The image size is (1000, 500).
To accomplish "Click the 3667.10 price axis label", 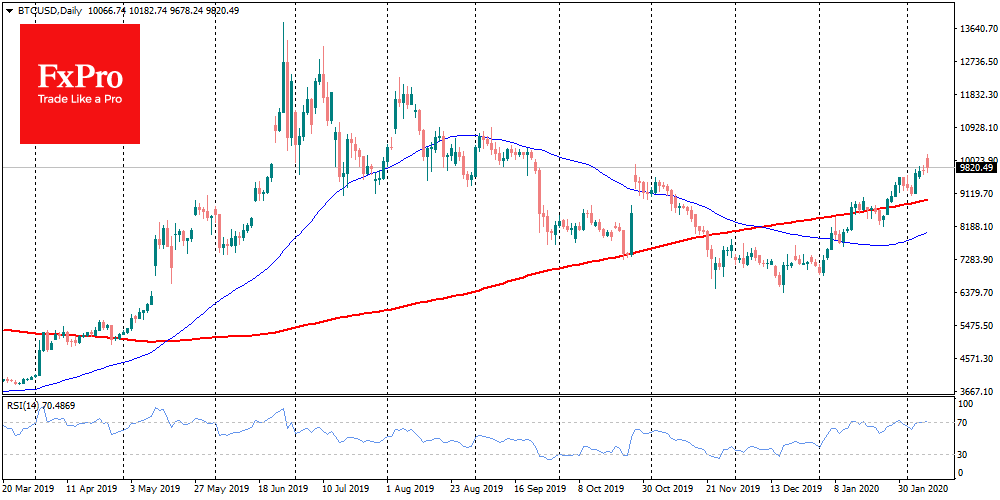I will point(977,391).
